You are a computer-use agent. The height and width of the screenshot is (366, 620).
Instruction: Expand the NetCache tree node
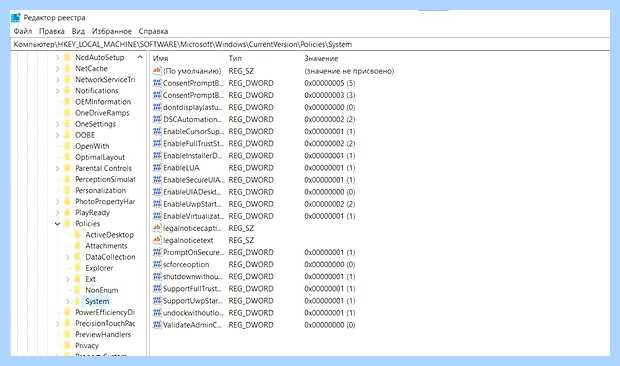[57, 68]
